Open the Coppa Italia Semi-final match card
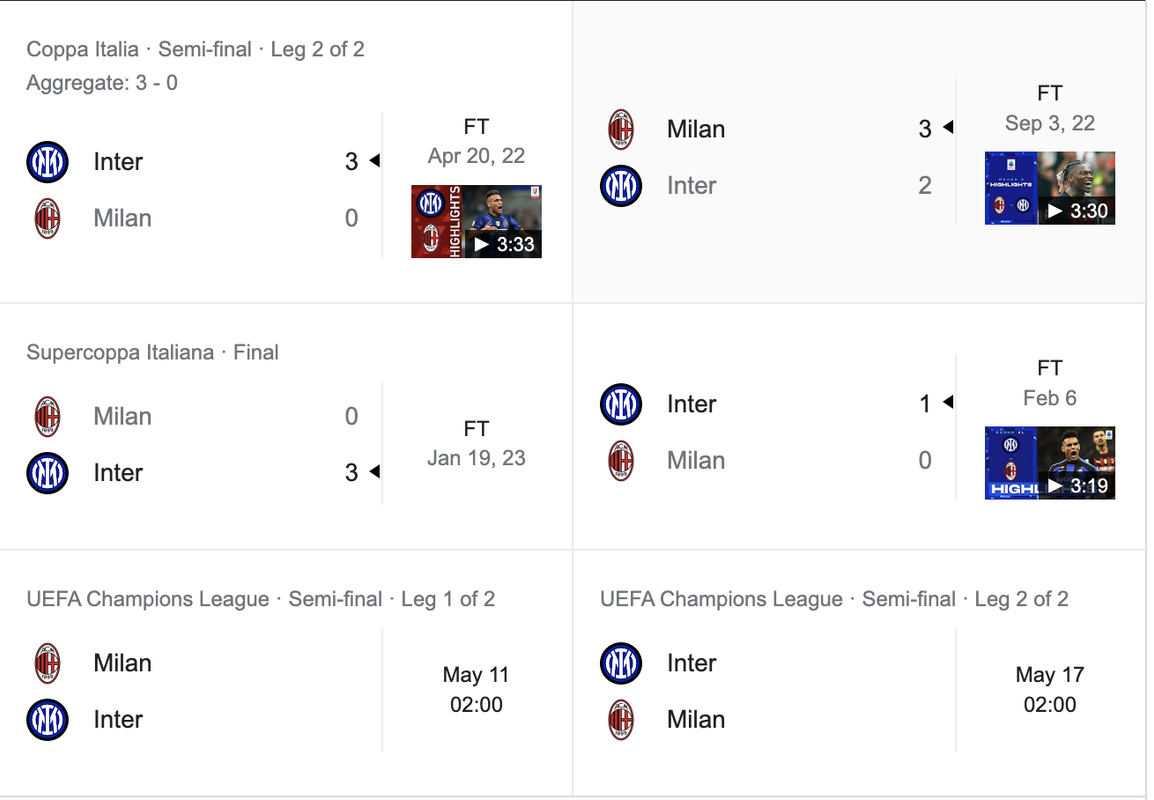1154x800 pixels. click(286, 152)
